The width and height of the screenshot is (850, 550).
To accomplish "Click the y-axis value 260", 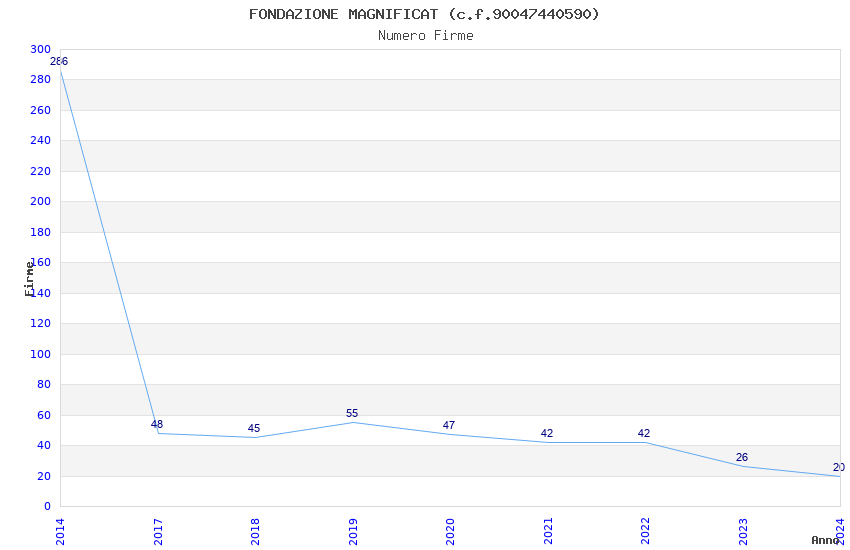I will tap(41, 111).
